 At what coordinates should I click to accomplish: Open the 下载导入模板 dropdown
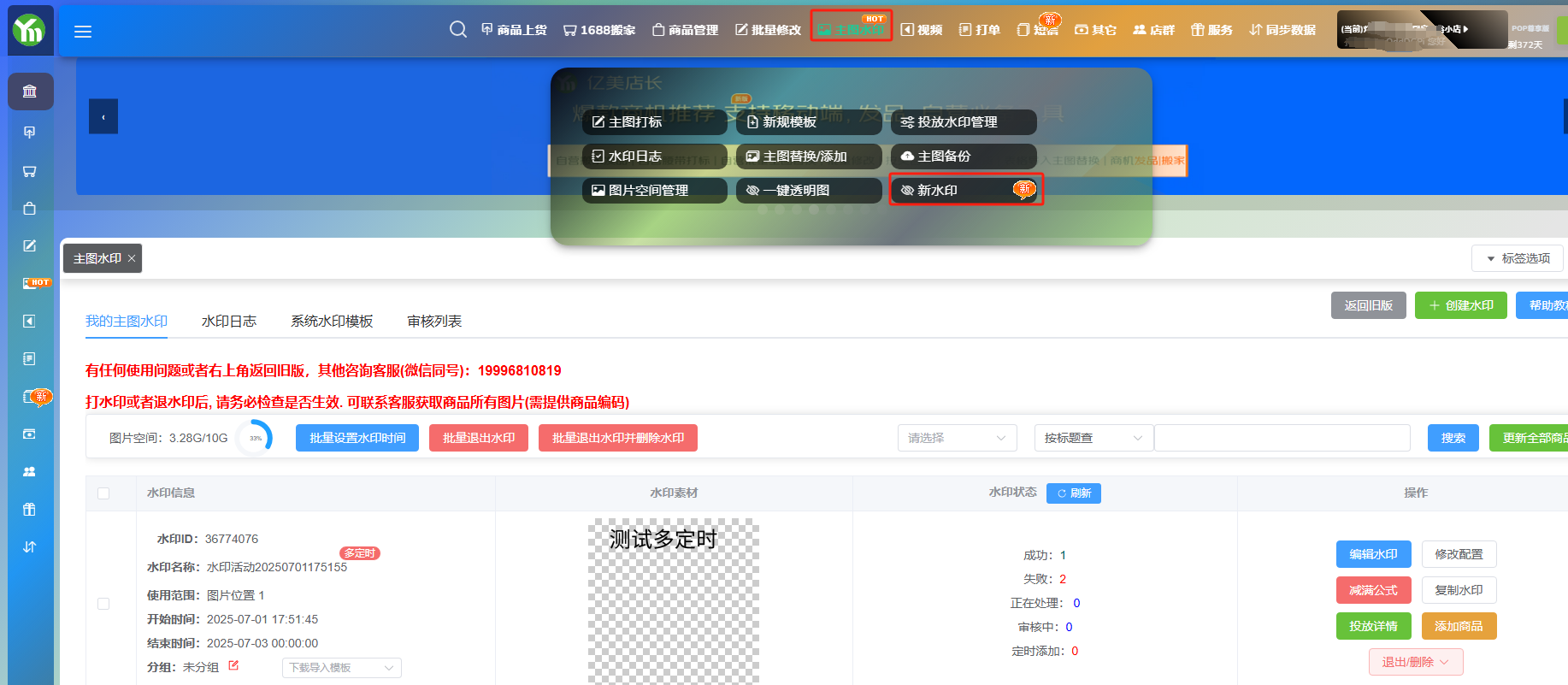pyautogui.click(x=341, y=668)
